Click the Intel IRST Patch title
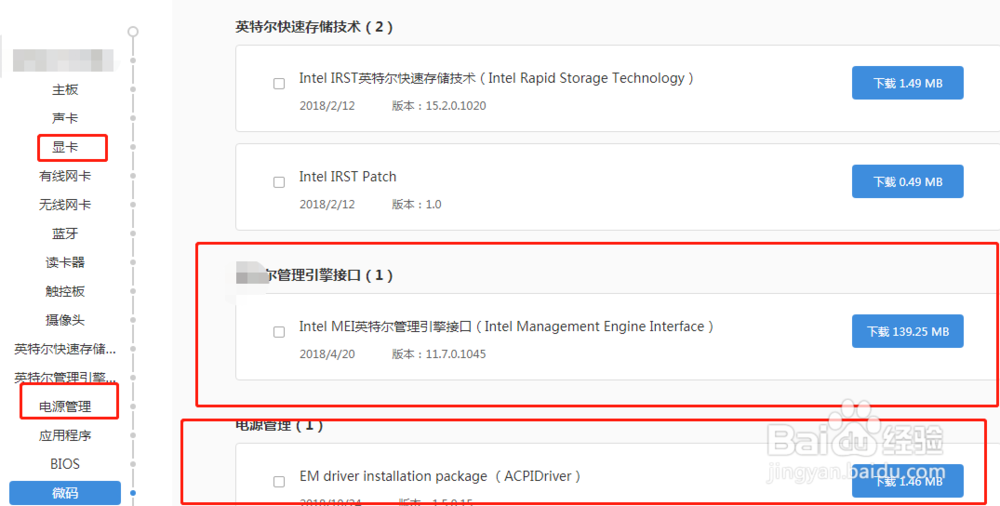Image resolution: width=1000 pixels, height=506 pixels. coord(348,177)
